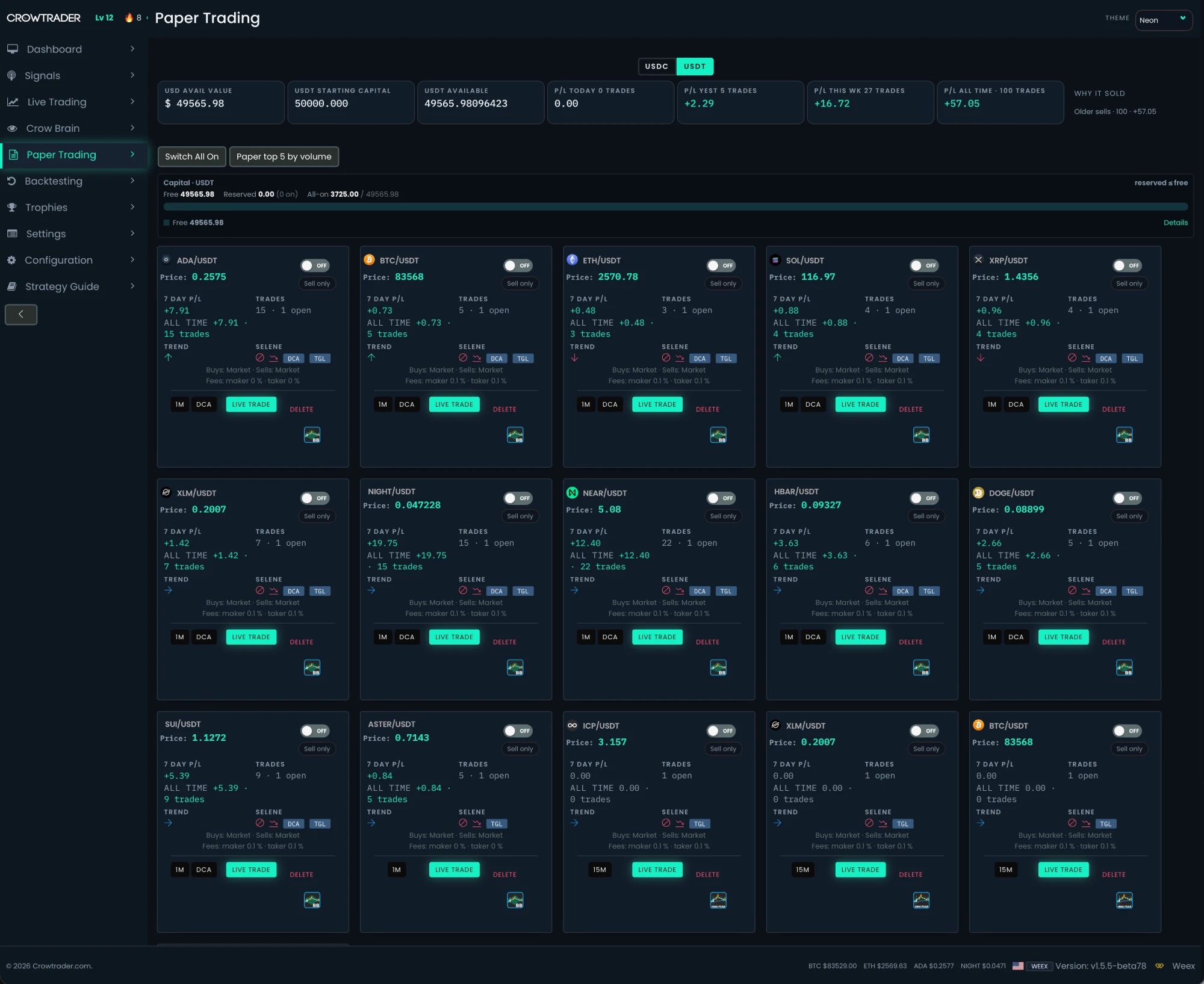
Task: Expand the Dashboard menu chevron
Action: (132, 49)
